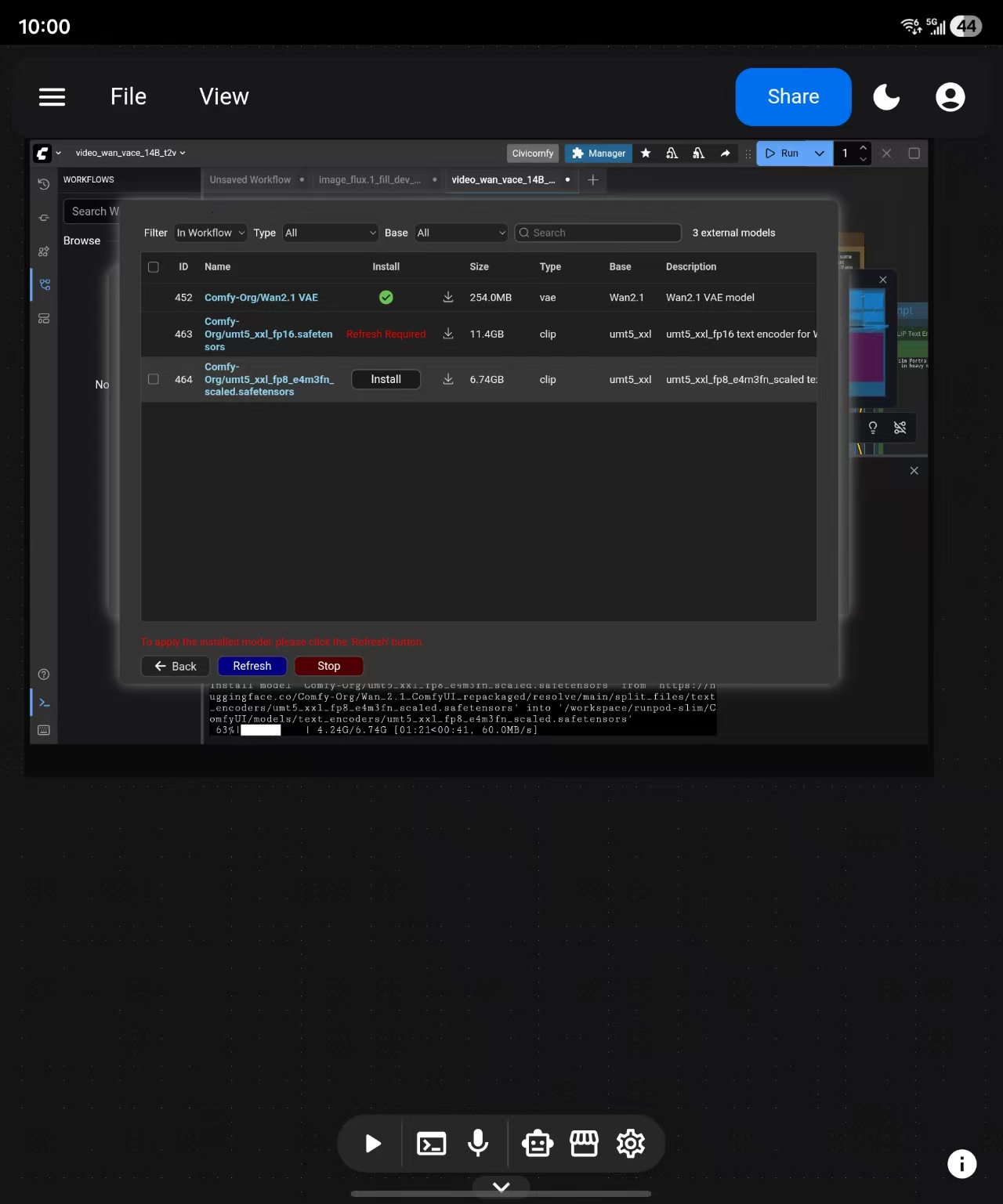1003x1204 pixels.
Task: Toggle the select-all header checkbox
Action: click(x=154, y=267)
